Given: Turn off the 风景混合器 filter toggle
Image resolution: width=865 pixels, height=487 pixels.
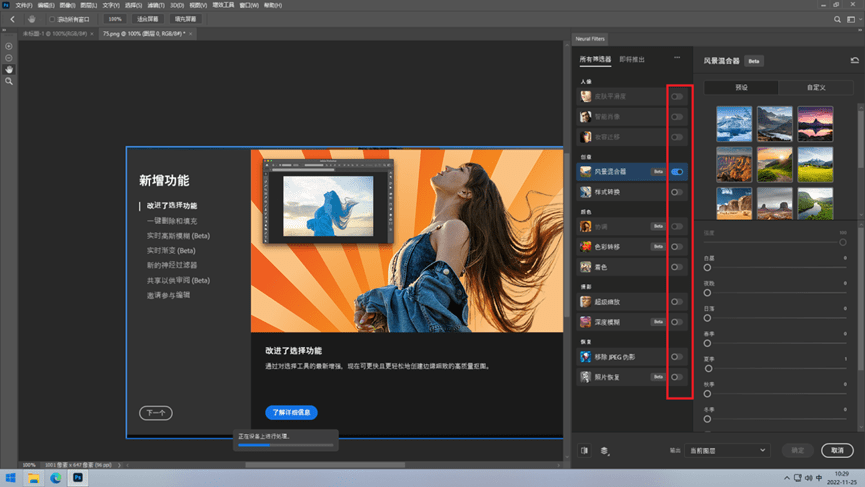Looking at the screenshot, I should click(x=677, y=172).
